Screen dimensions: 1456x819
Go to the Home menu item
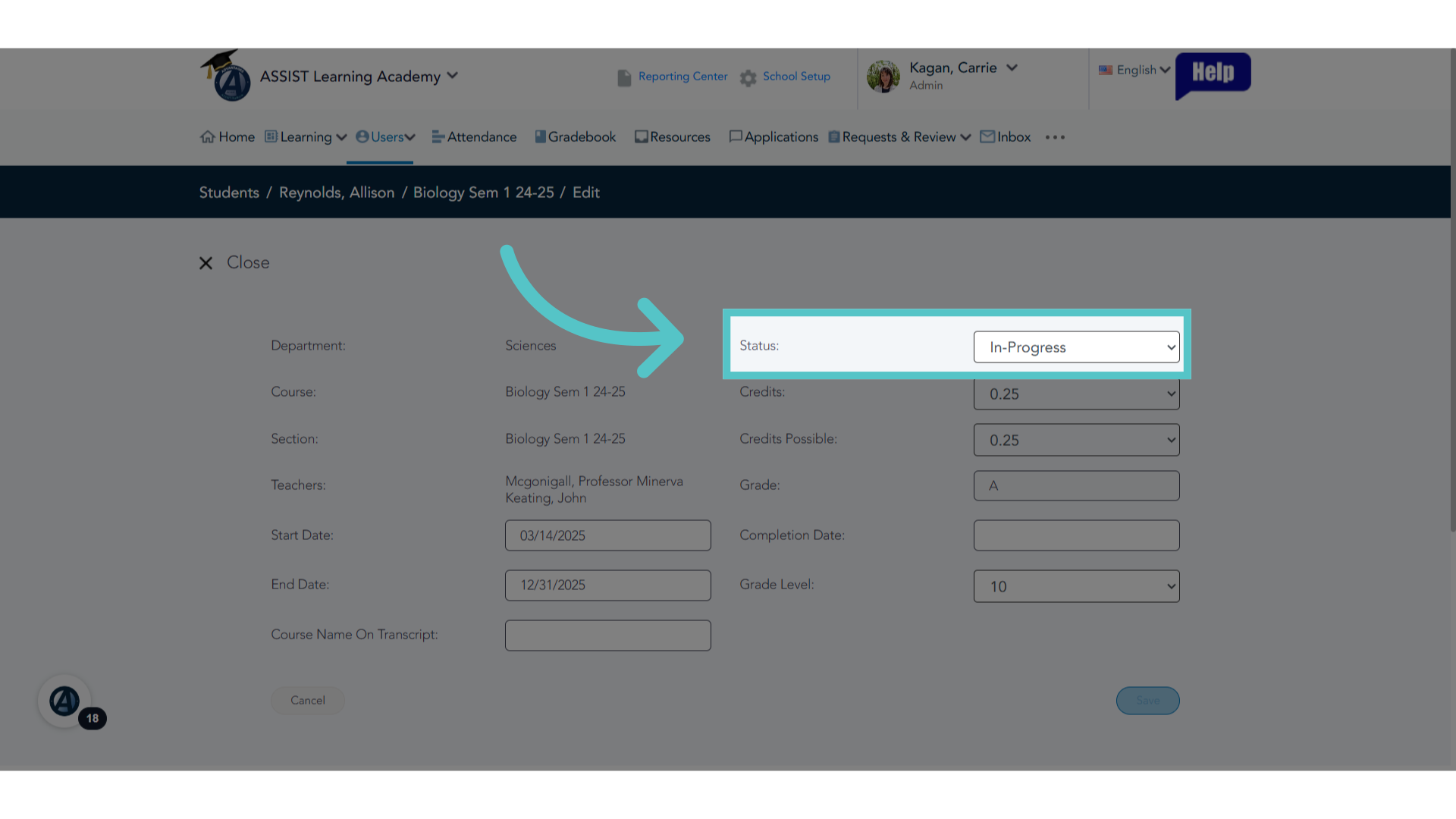(227, 137)
